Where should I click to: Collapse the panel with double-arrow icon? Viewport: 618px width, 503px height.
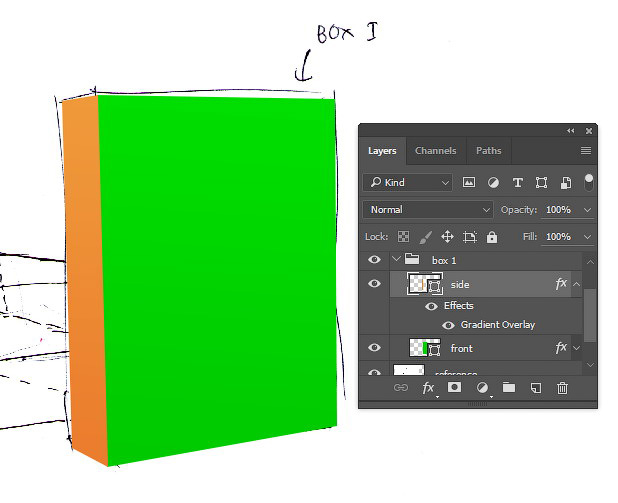[571, 130]
